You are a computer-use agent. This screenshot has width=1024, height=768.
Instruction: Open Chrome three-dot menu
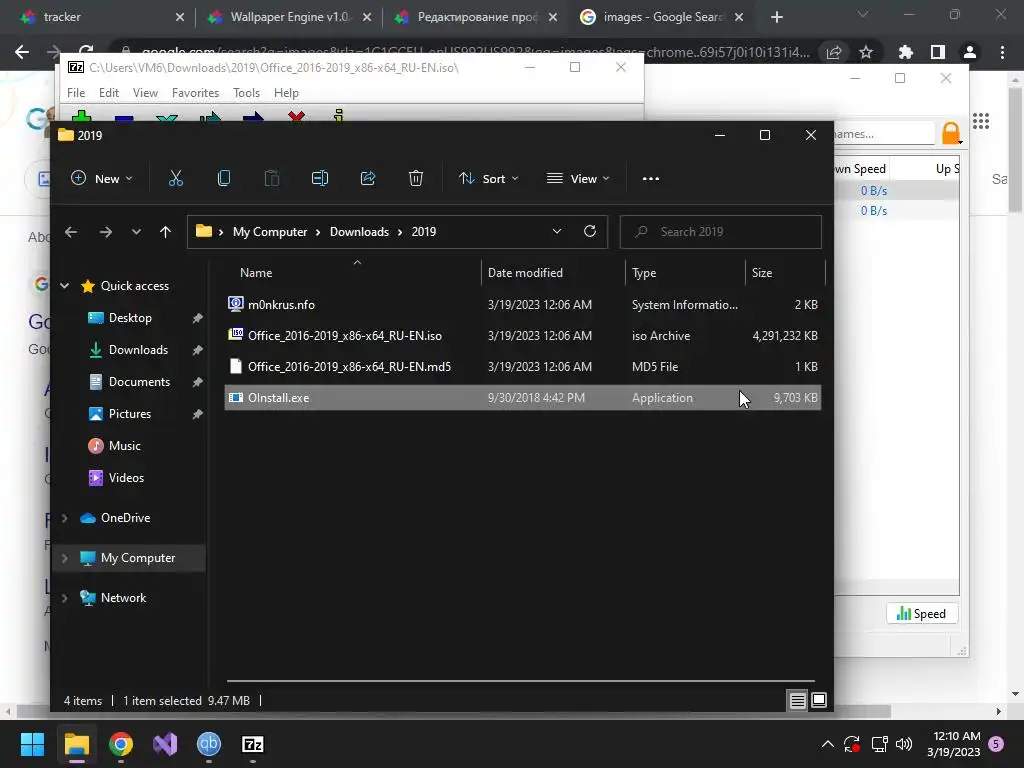click(x=1002, y=52)
